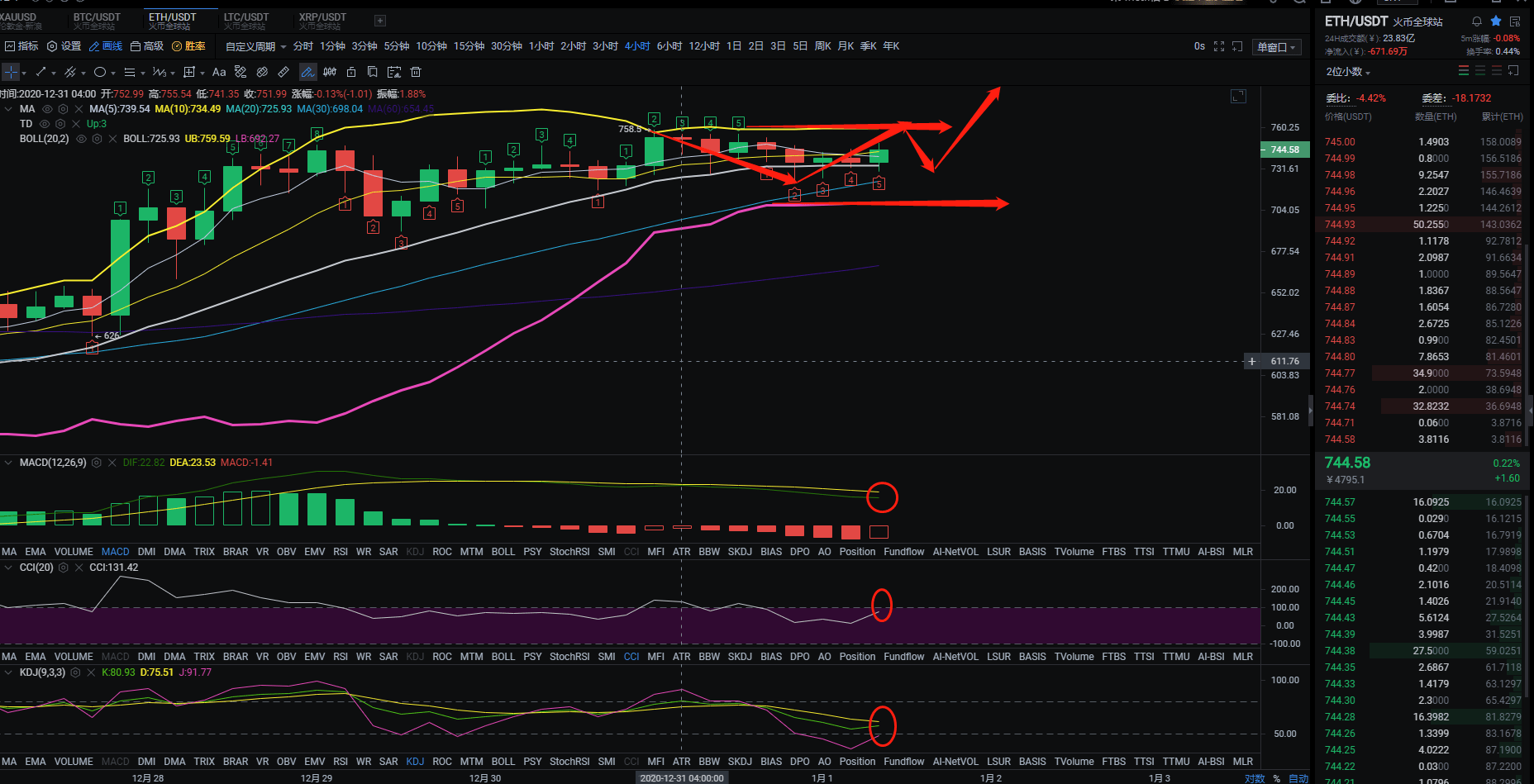
Task: Select the measure range box tool
Action: pyautogui.click(x=189, y=72)
